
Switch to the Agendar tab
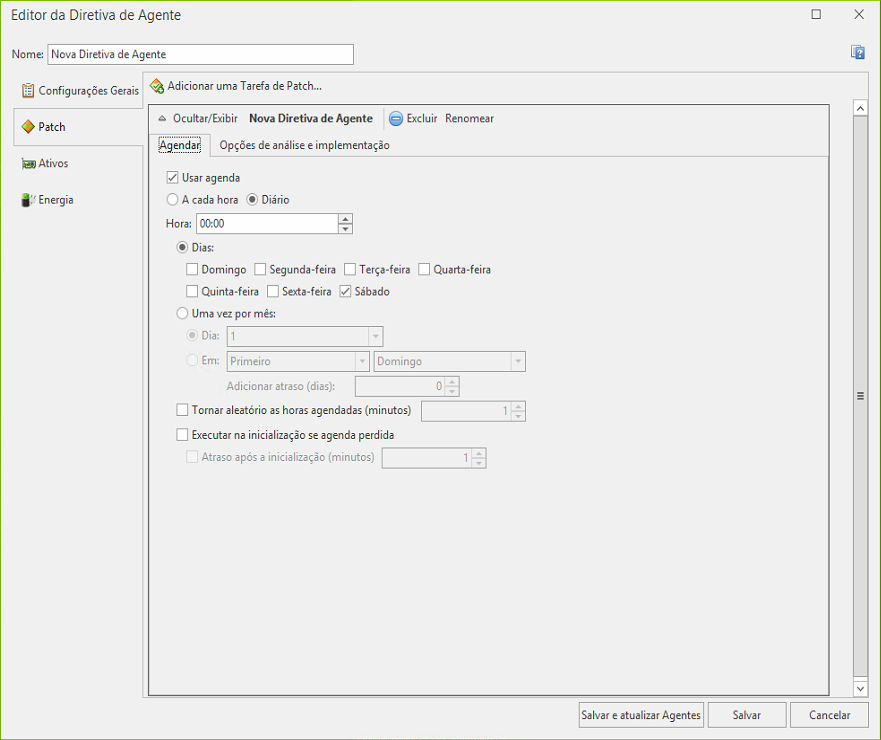tap(180, 145)
